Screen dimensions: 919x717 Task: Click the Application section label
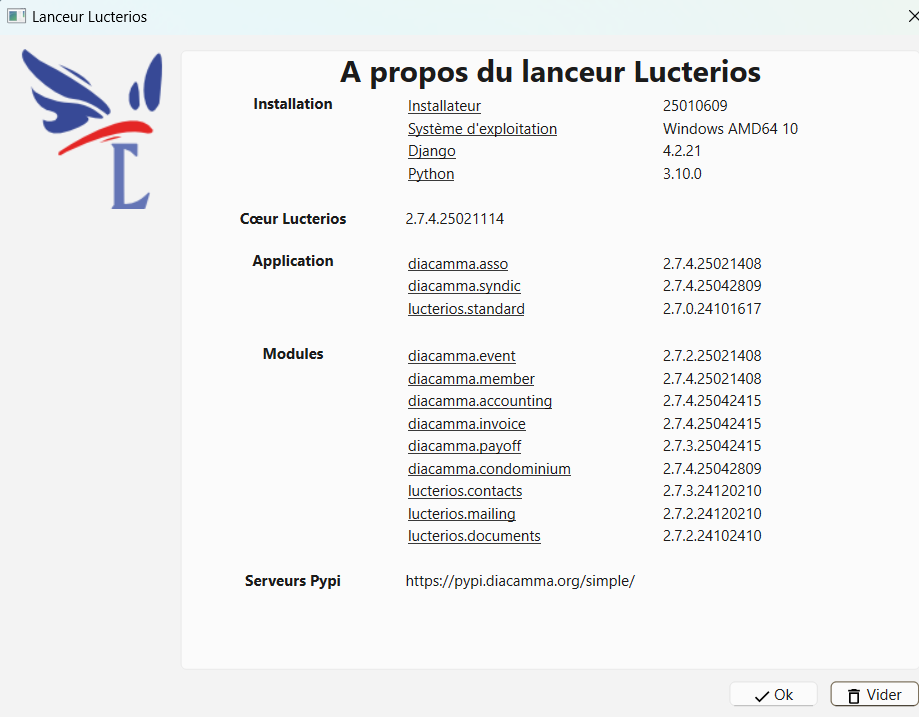click(x=293, y=261)
